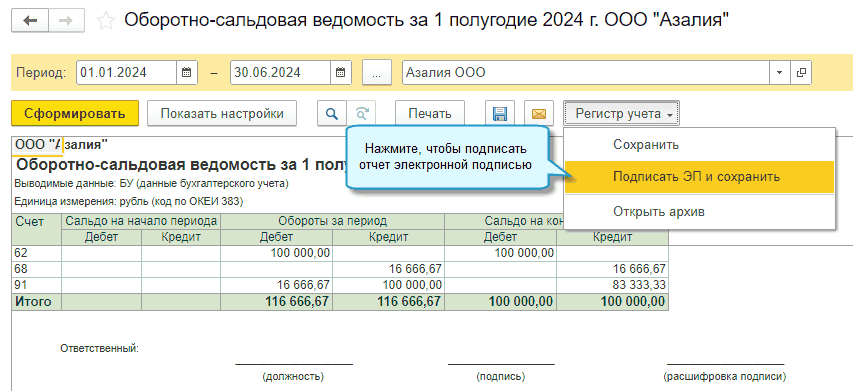Open period selection with the ellipsis button
This screenshot has width=853, height=391.
pyautogui.click(x=376, y=72)
